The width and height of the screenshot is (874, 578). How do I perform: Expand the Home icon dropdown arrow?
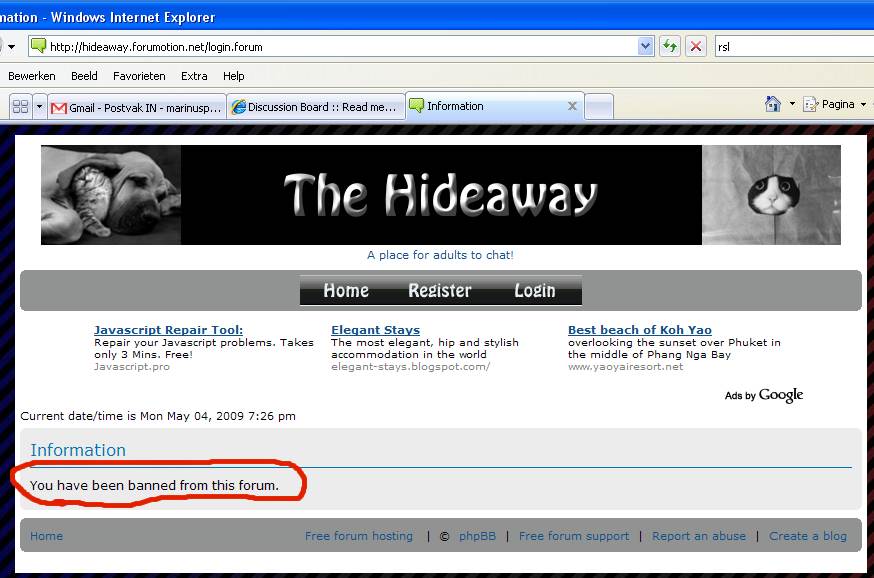pyautogui.click(x=792, y=104)
